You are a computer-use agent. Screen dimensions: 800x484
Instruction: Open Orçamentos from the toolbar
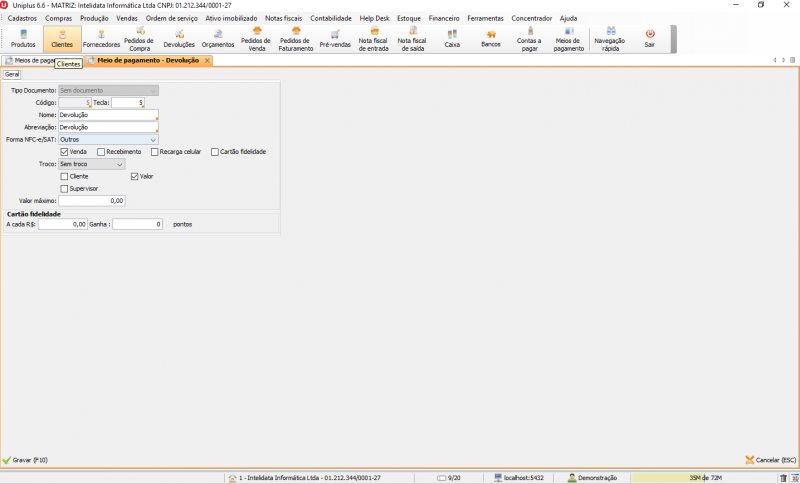coord(218,39)
